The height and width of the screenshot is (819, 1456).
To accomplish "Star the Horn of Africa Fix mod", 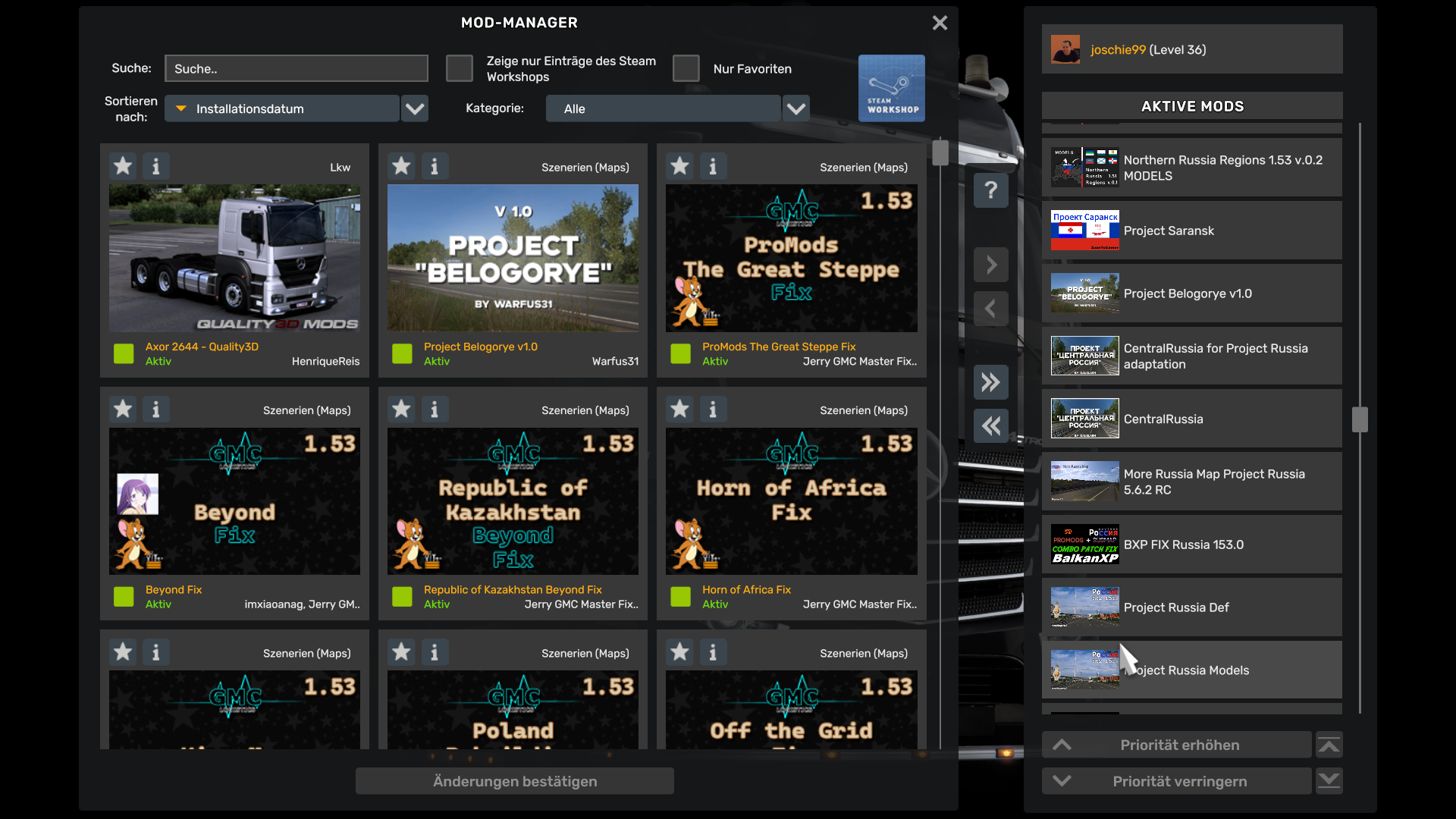I will click(679, 409).
